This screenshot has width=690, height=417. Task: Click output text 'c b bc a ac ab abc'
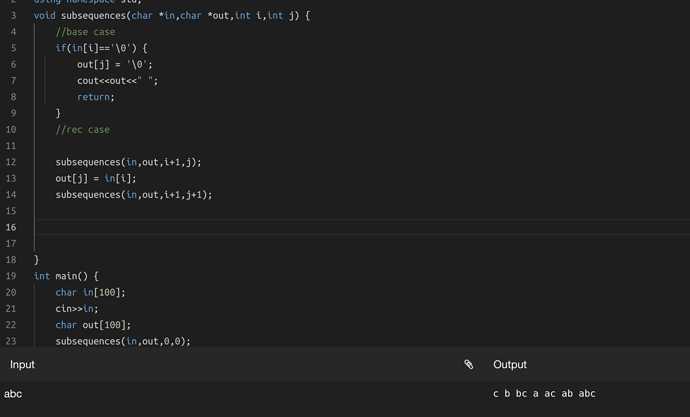tap(544, 394)
